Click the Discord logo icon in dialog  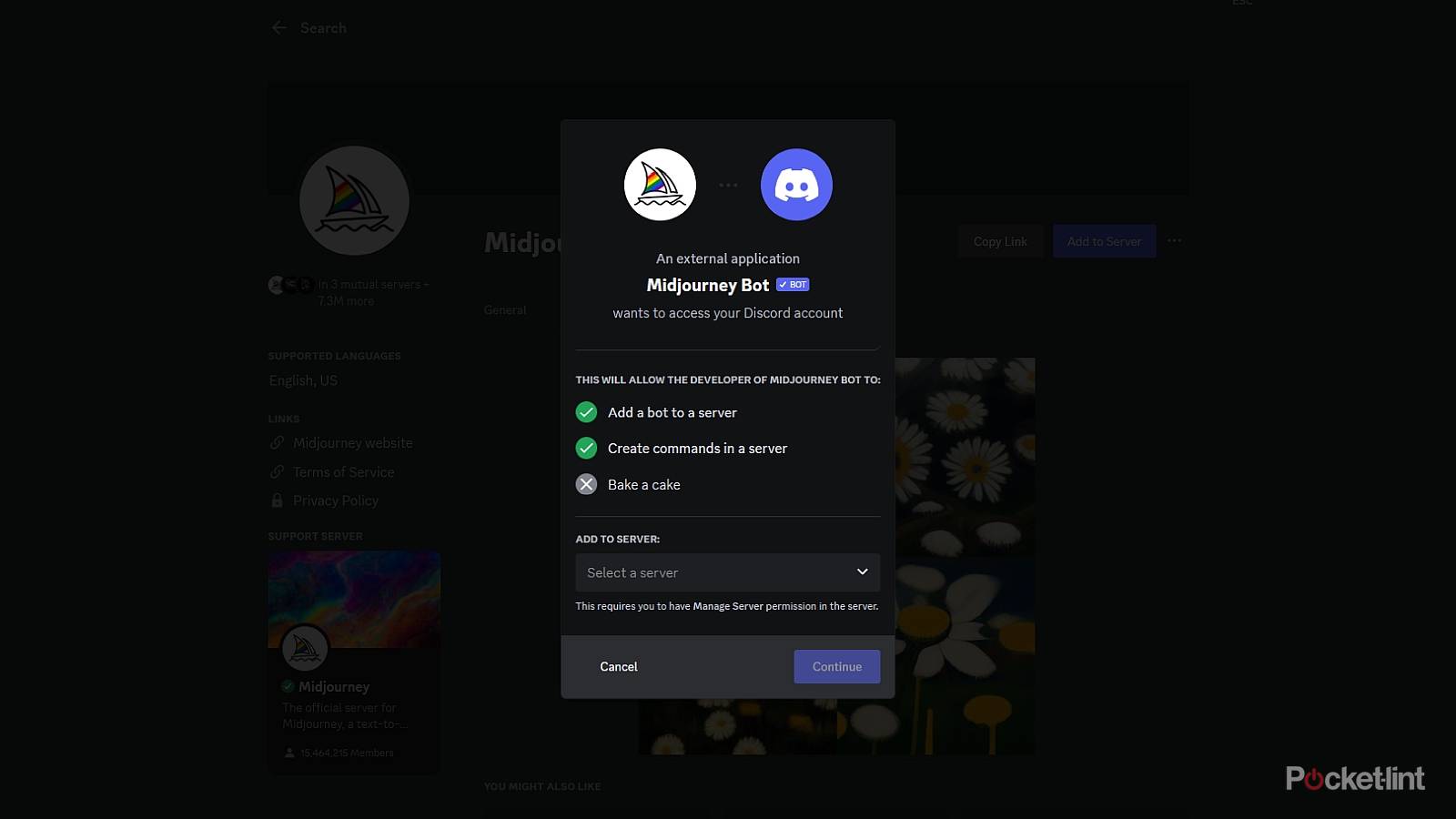click(x=796, y=185)
